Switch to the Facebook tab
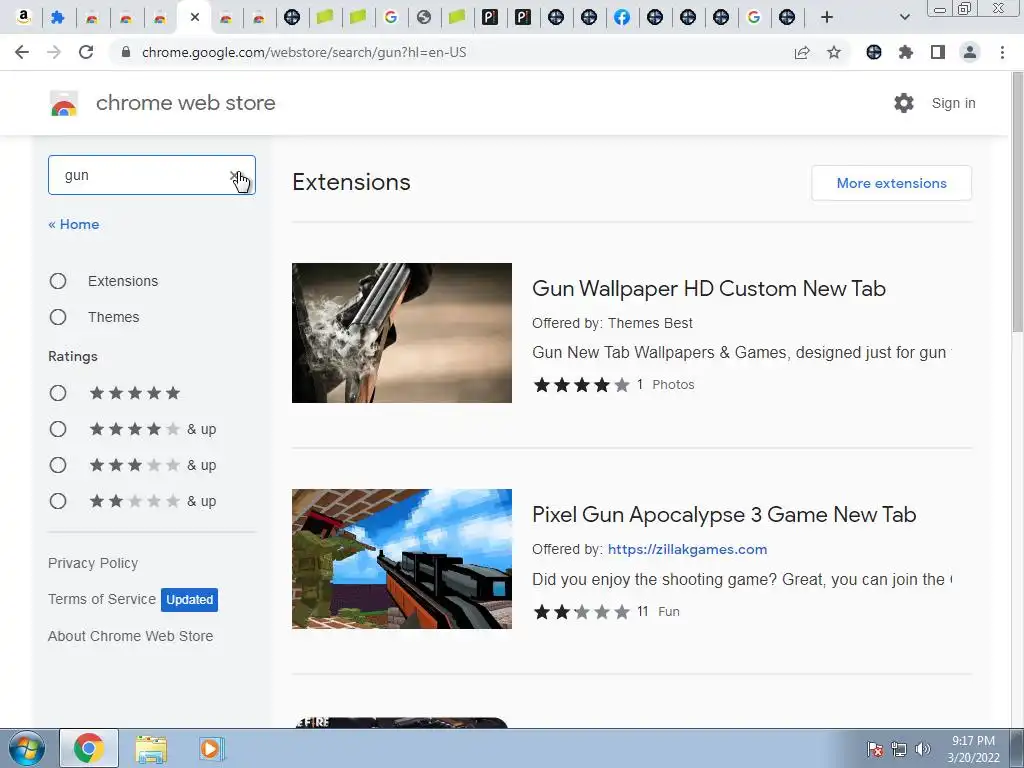 pyautogui.click(x=622, y=17)
